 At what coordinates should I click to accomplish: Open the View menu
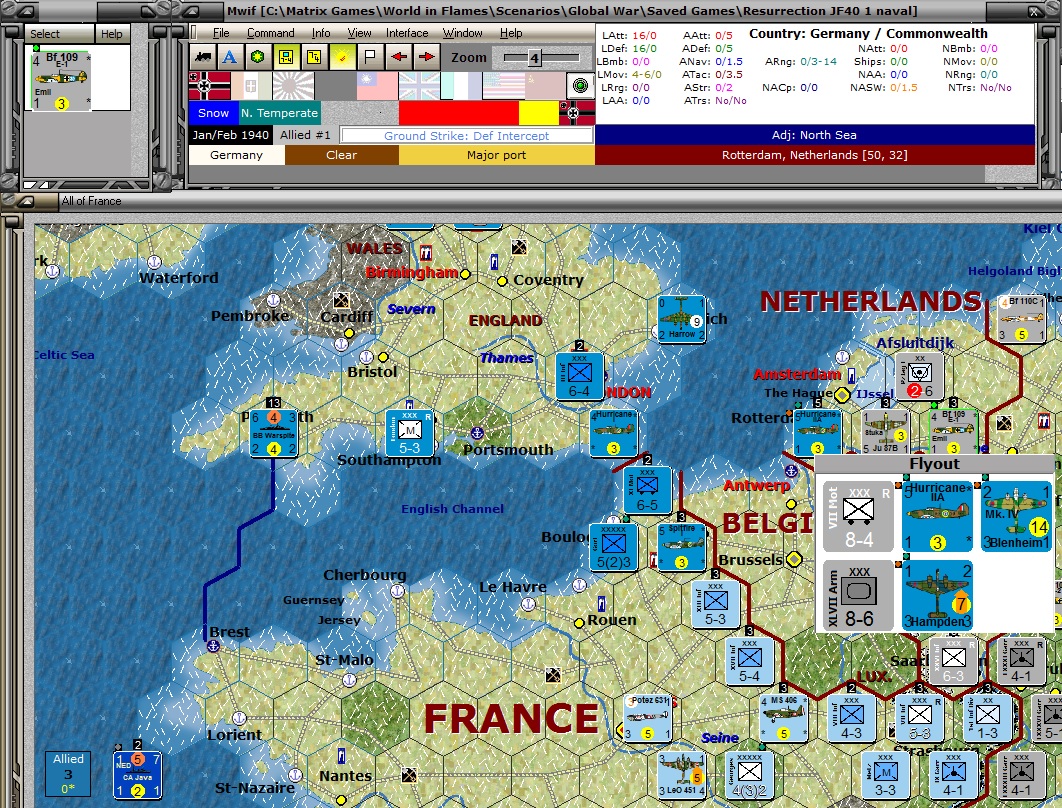pos(359,33)
